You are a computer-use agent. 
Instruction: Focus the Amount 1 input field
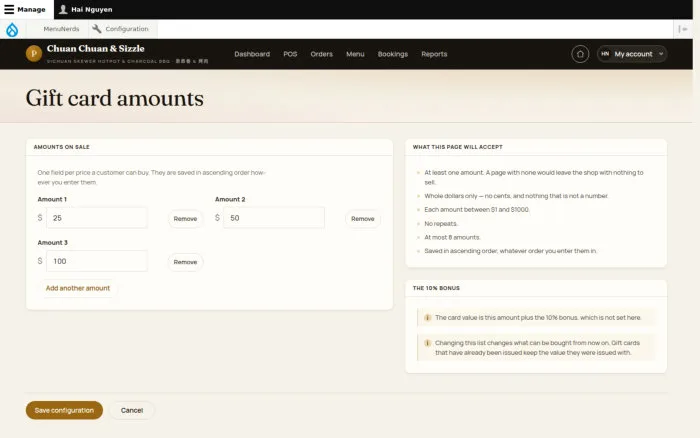[97, 218]
